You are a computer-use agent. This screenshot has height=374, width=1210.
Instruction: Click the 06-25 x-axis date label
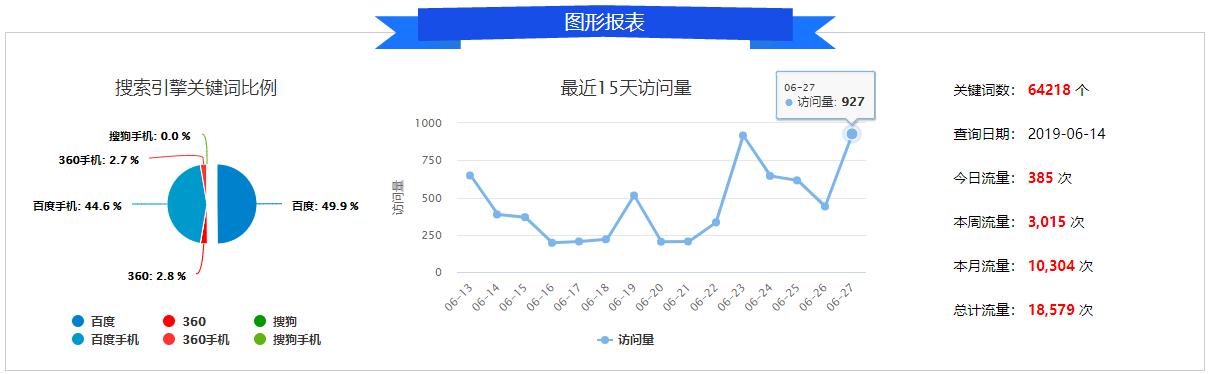(x=786, y=296)
